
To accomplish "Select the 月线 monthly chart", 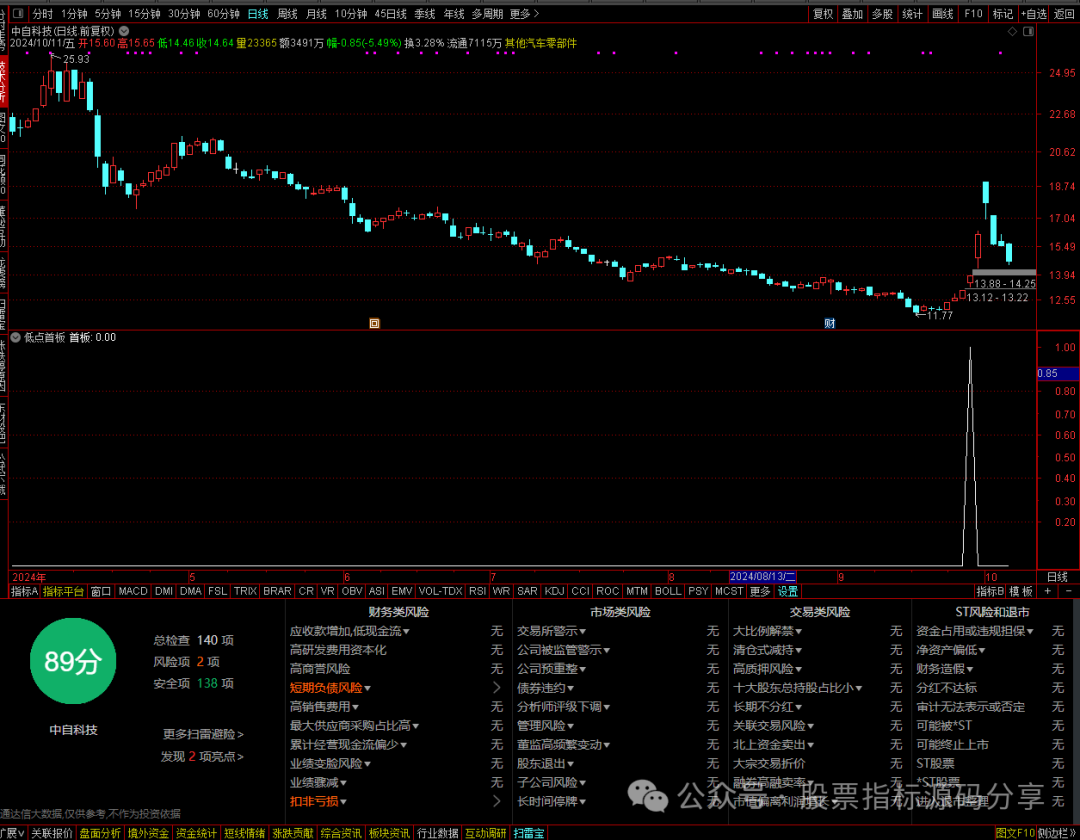I will 316,14.
